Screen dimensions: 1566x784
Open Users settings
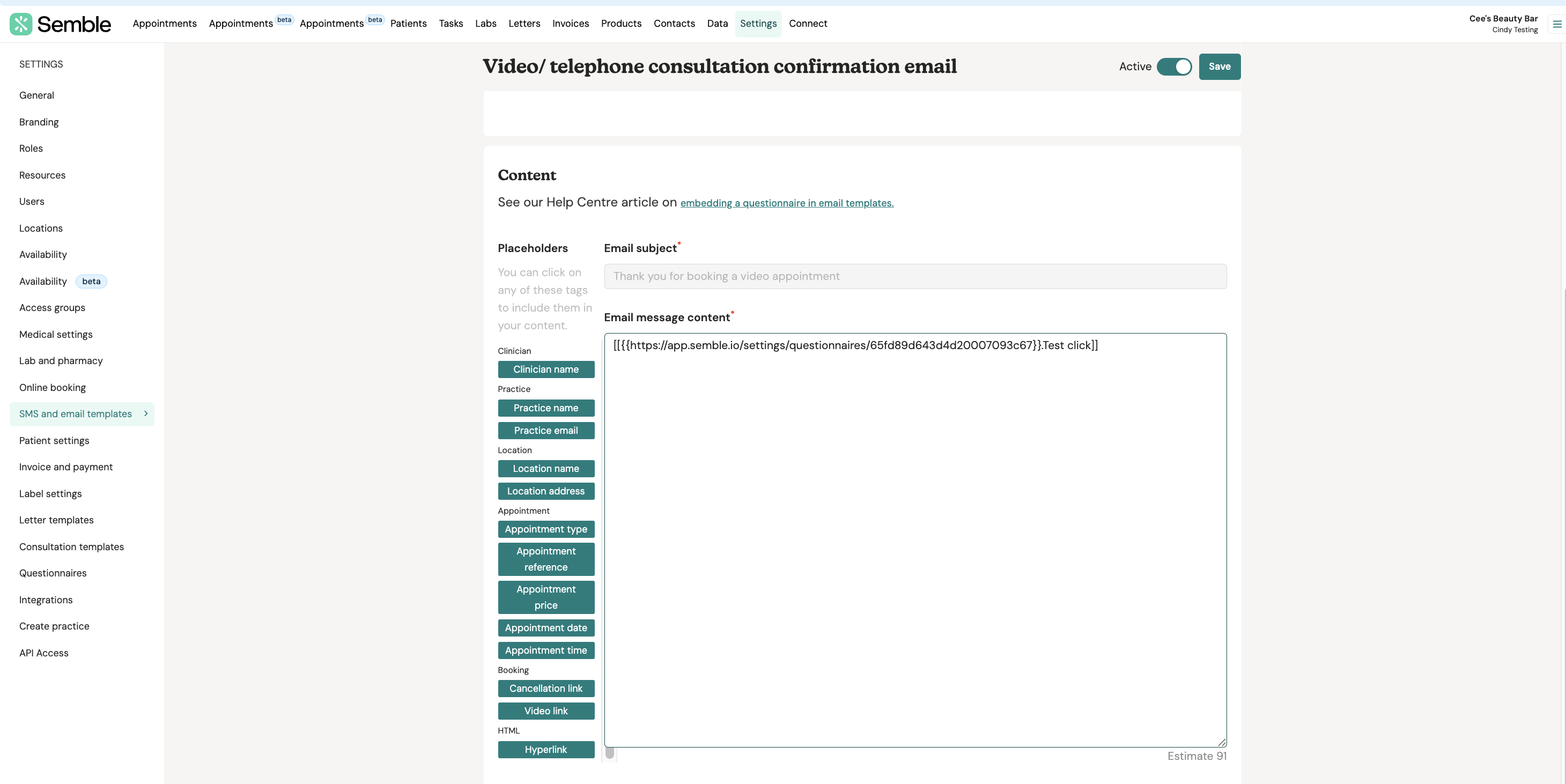click(32, 201)
